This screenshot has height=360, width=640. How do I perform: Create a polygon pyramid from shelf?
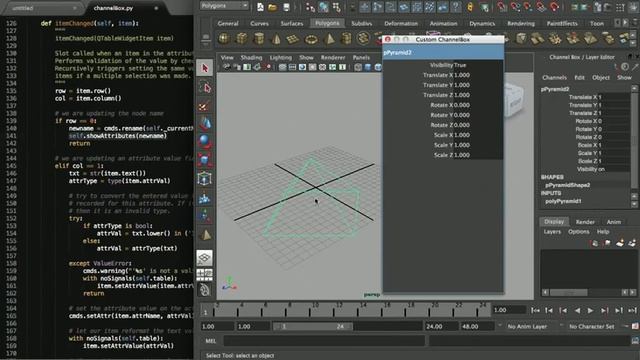[x=329, y=39]
